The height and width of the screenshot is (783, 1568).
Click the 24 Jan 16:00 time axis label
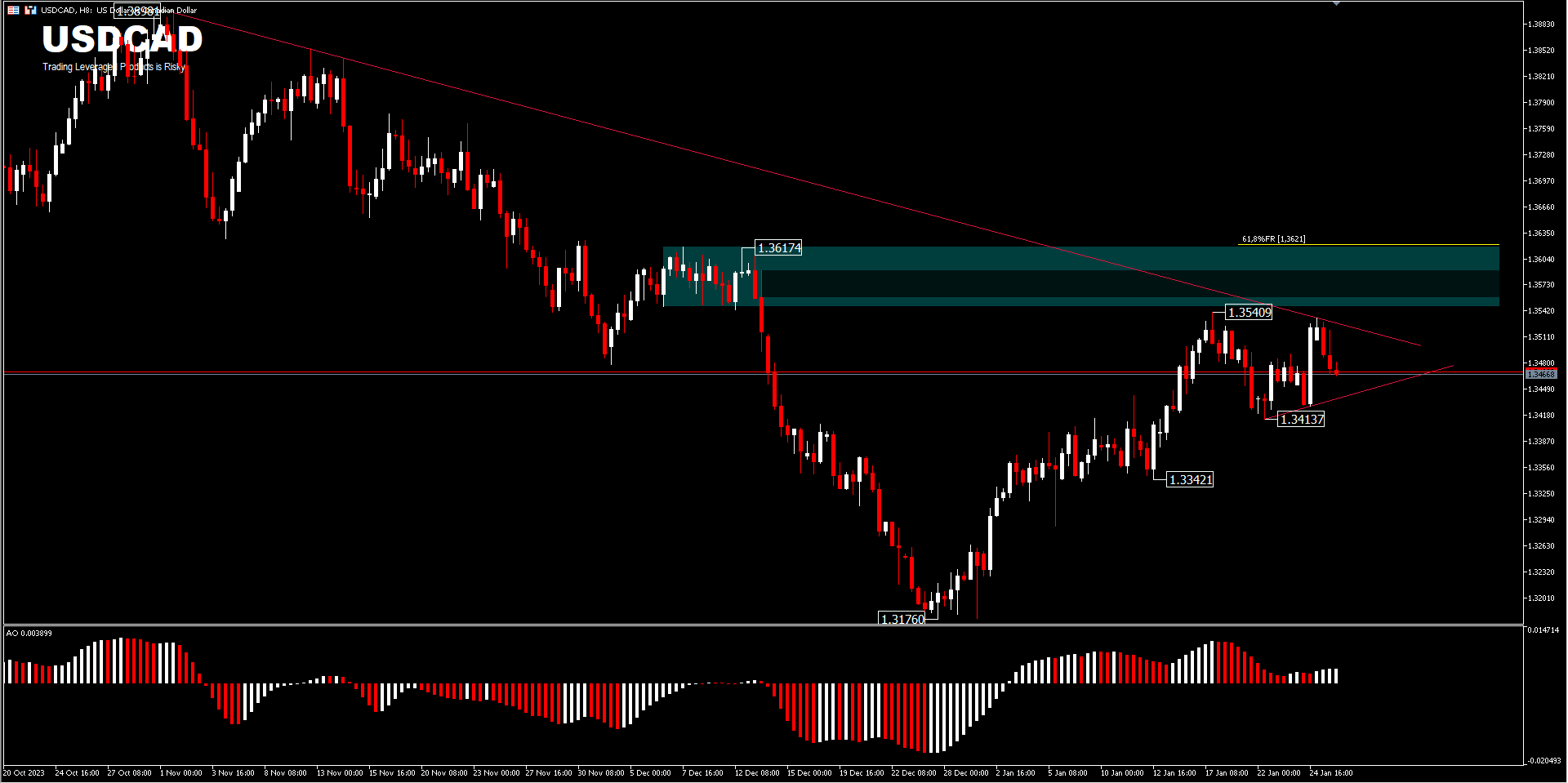pos(1331,772)
